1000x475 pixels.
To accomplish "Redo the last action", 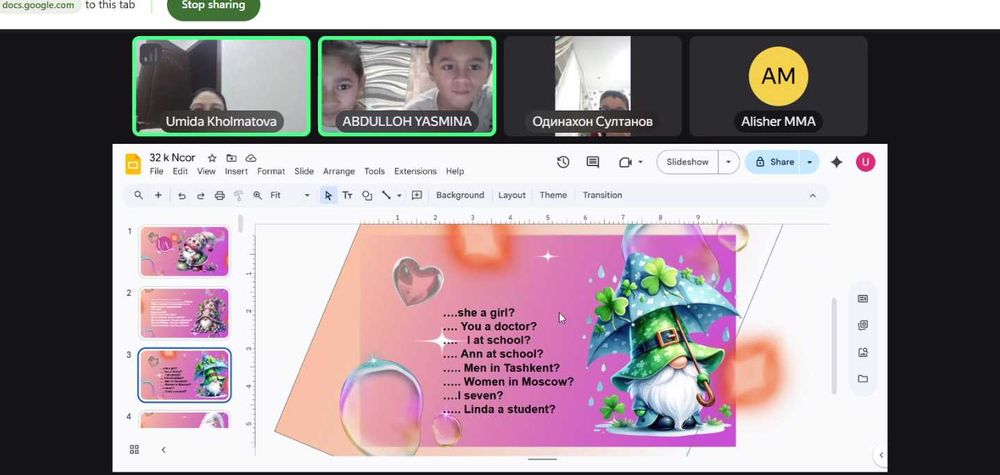I will click(x=200, y=195).
